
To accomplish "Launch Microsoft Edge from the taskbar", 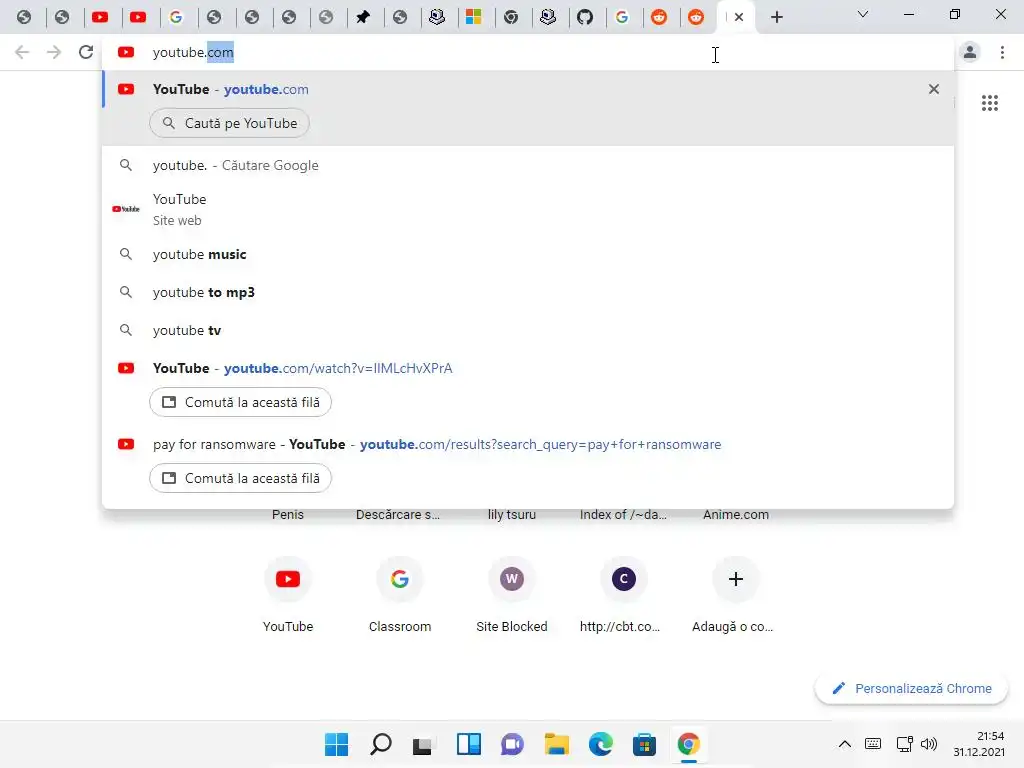I will (601, 744).
